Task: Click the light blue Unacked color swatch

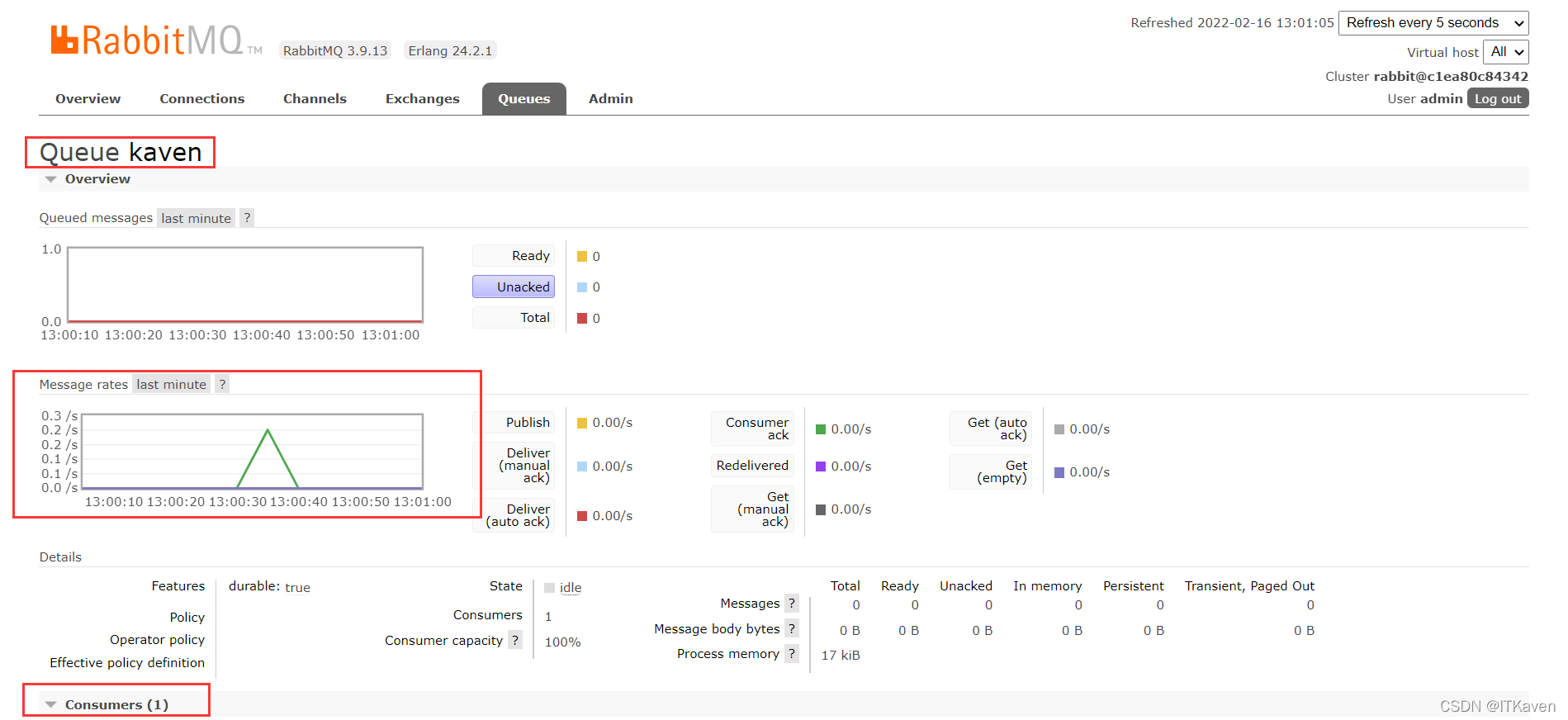Action: (x=582, y=287)
